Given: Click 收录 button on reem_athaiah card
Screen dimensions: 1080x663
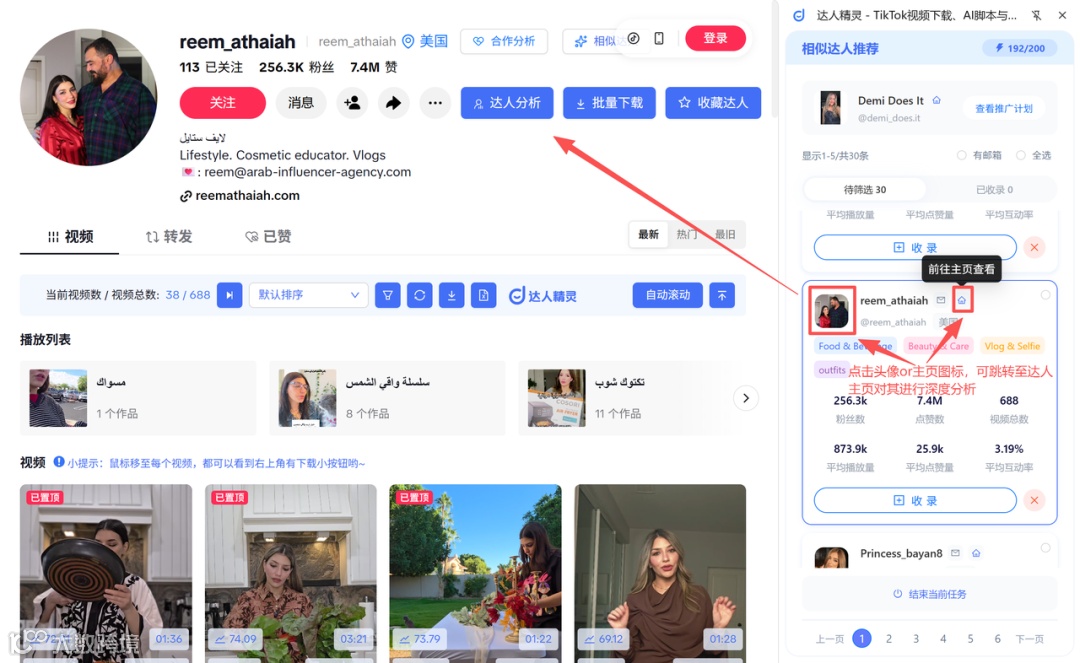Looking at the screenshot, I should 915,501.
